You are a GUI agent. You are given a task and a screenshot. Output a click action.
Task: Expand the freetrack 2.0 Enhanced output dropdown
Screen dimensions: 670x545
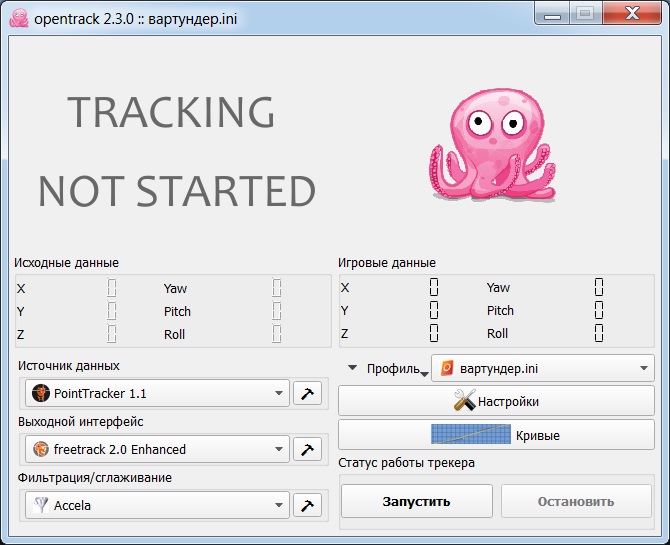pos(157,449)
